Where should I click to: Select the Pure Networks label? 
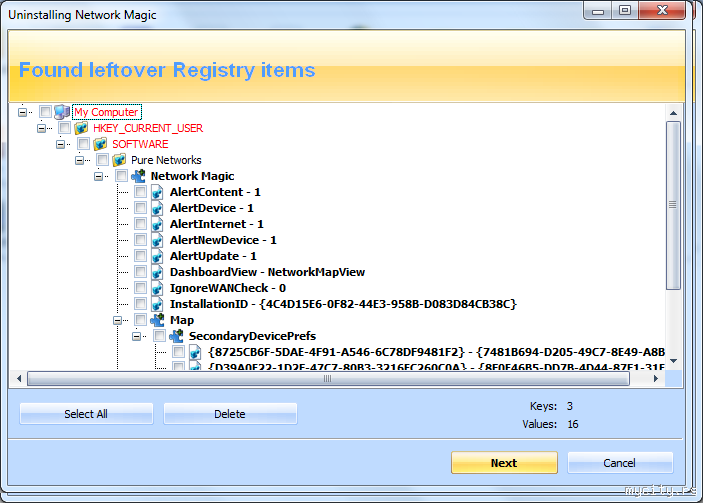(166, 160)
